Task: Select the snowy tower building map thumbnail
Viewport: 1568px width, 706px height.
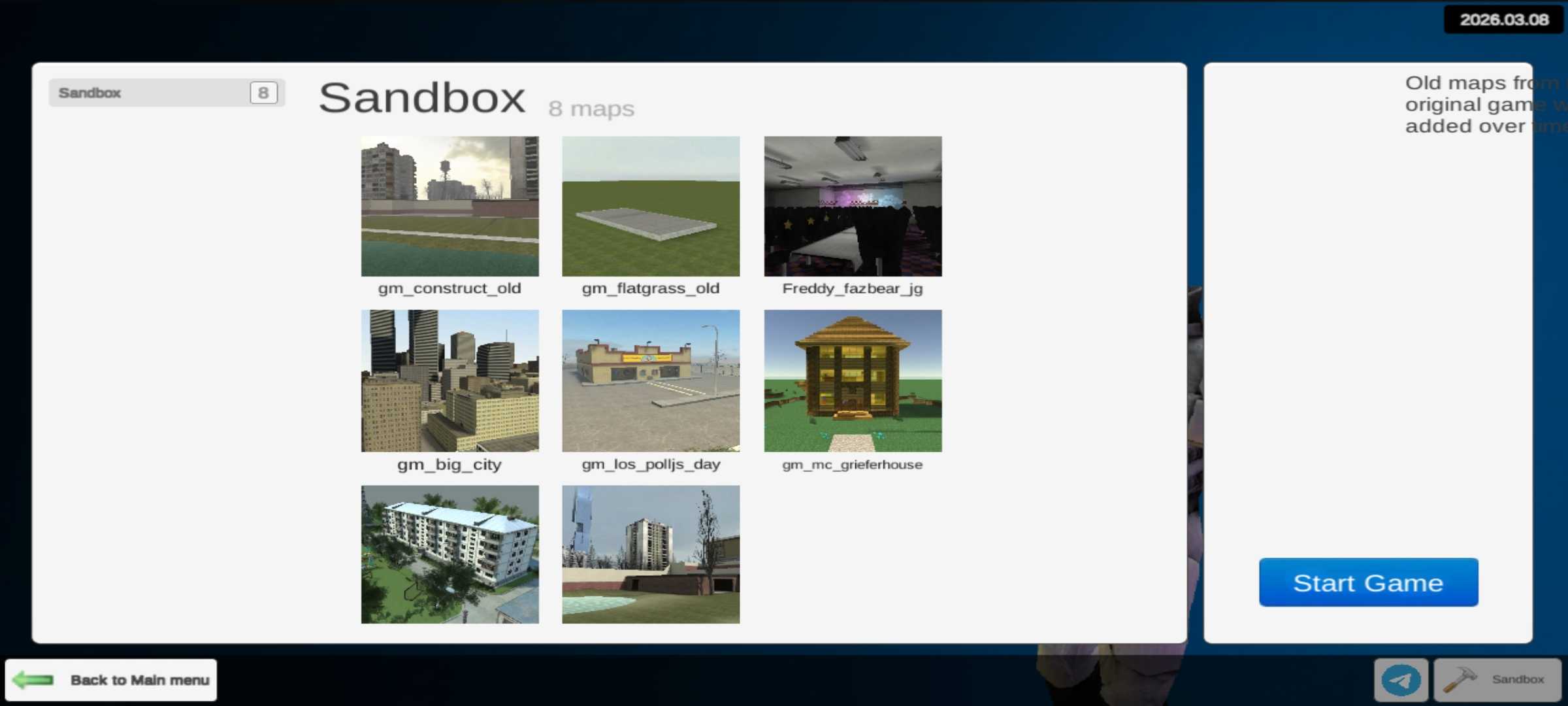Action: tap(651, 554)
